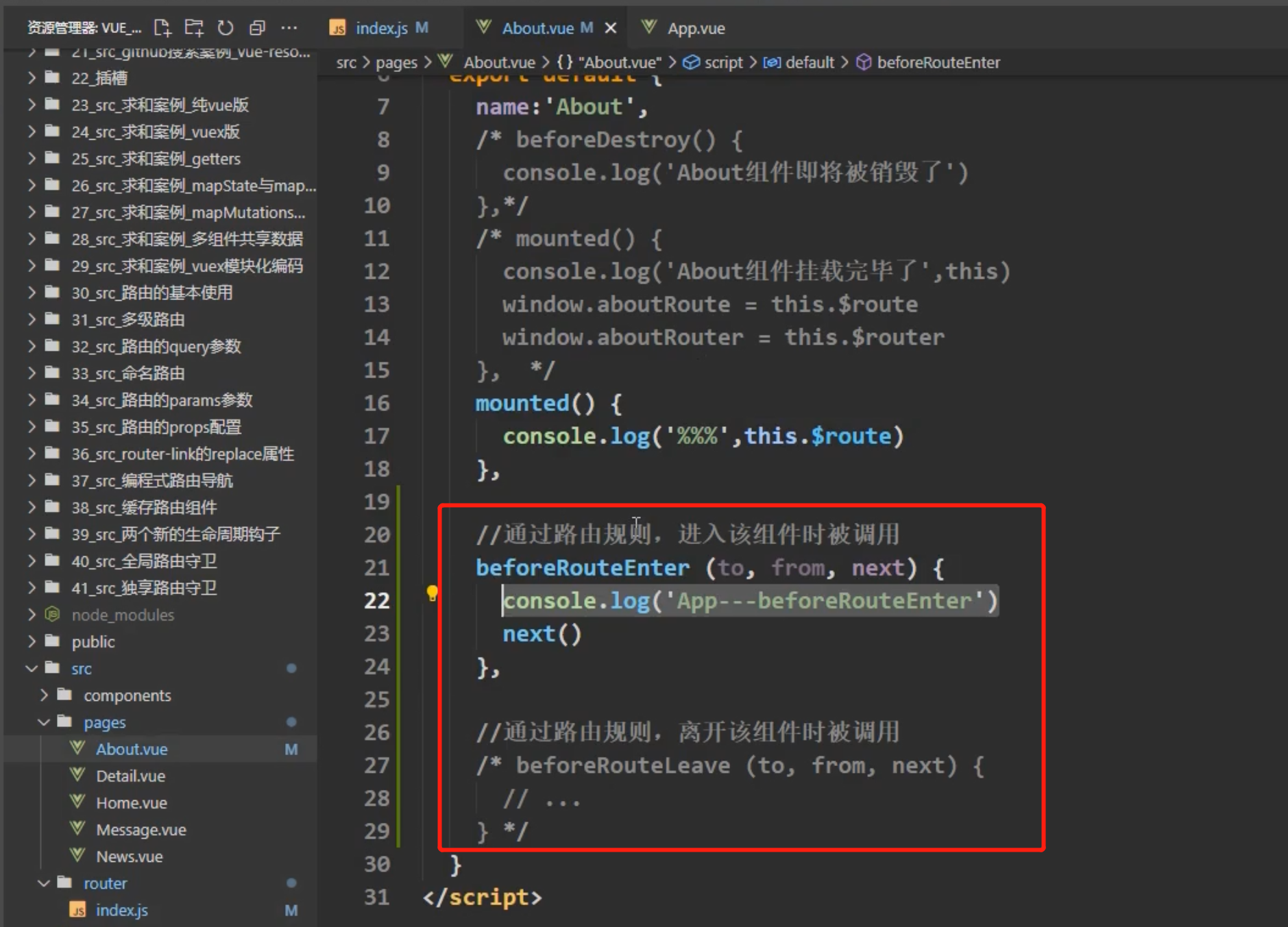The width and height of the screenshot is (1288, 927).
Task: Expand the 37_src_编程式路由导航 folder
Action: [32, 481]
